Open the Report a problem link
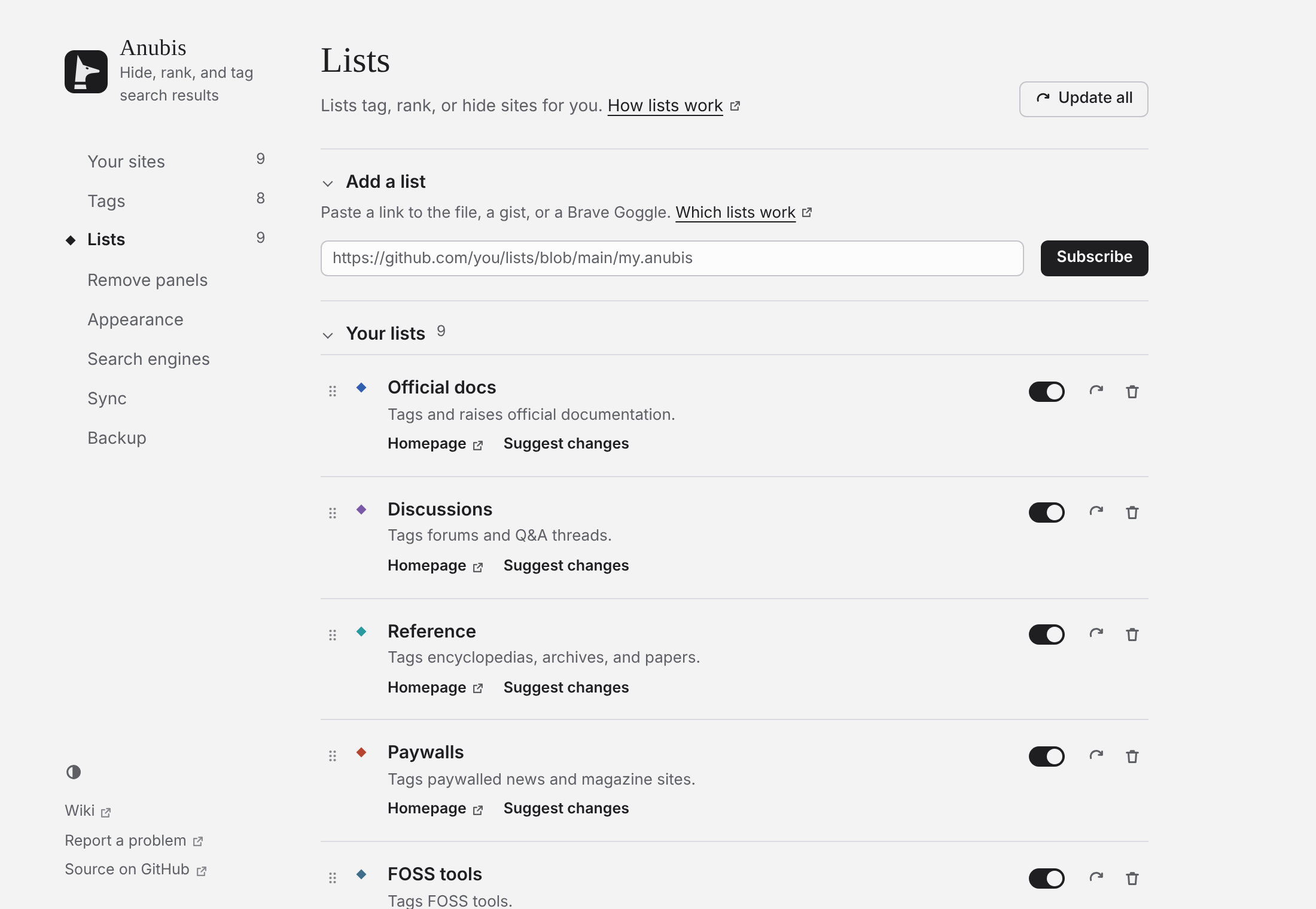Image resolution: width=1316 pixels, height=909 pixels. [134, 840]
